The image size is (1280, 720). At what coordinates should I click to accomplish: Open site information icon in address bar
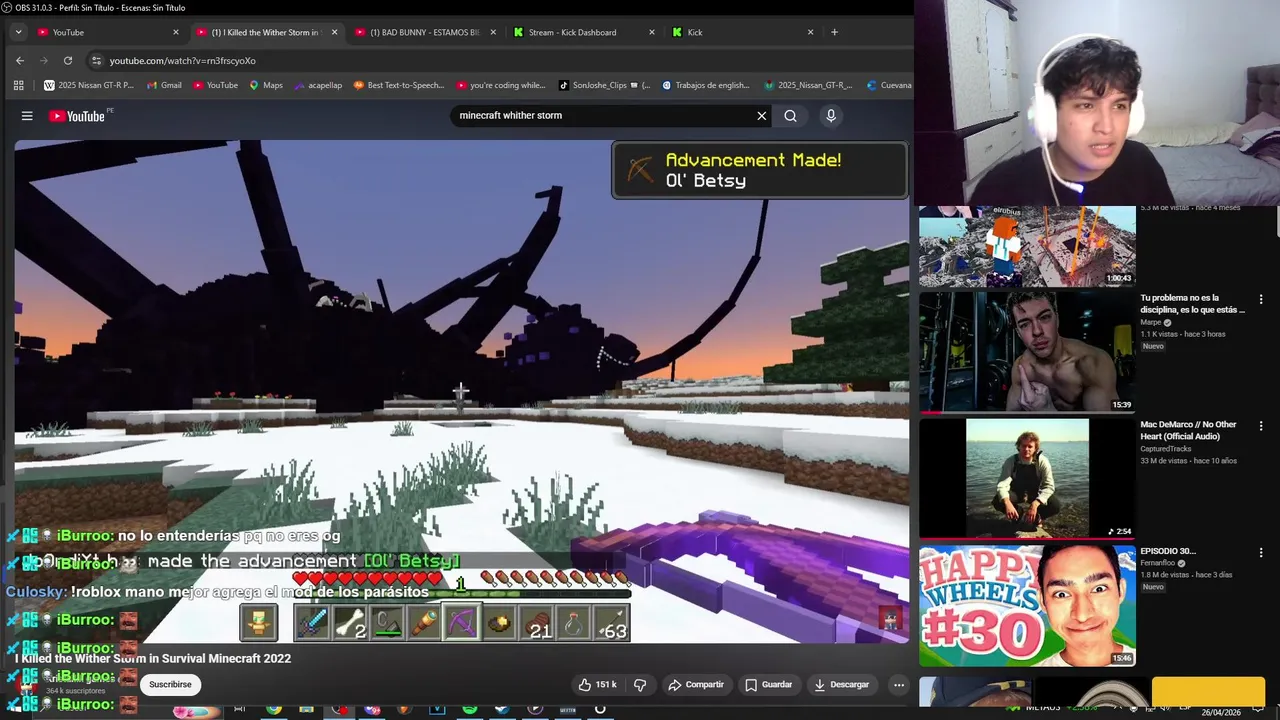[x=96, y=60]
